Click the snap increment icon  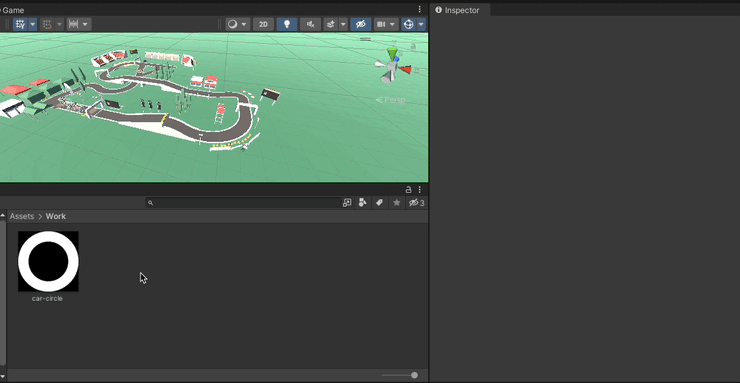73,24
